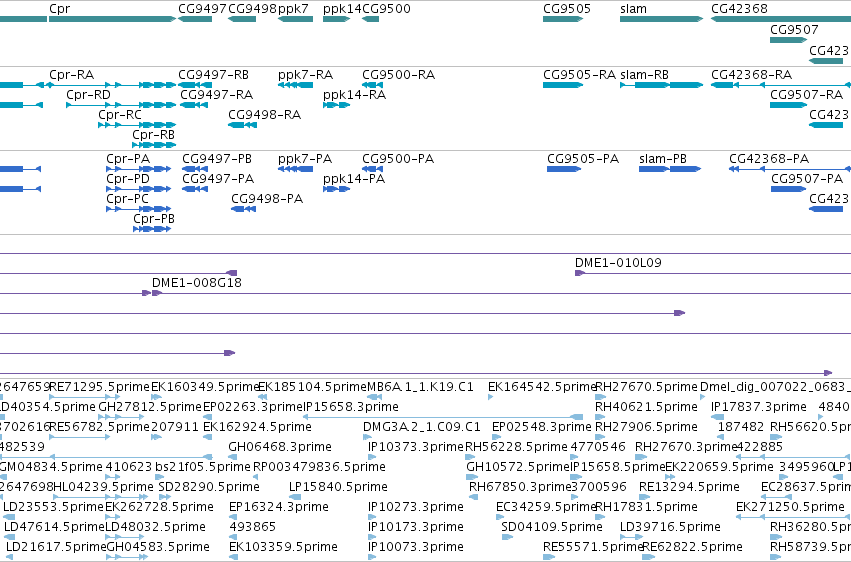Select the CG9500 gene feature
Screen dimensions: 851x562
[x=371, y=19]
